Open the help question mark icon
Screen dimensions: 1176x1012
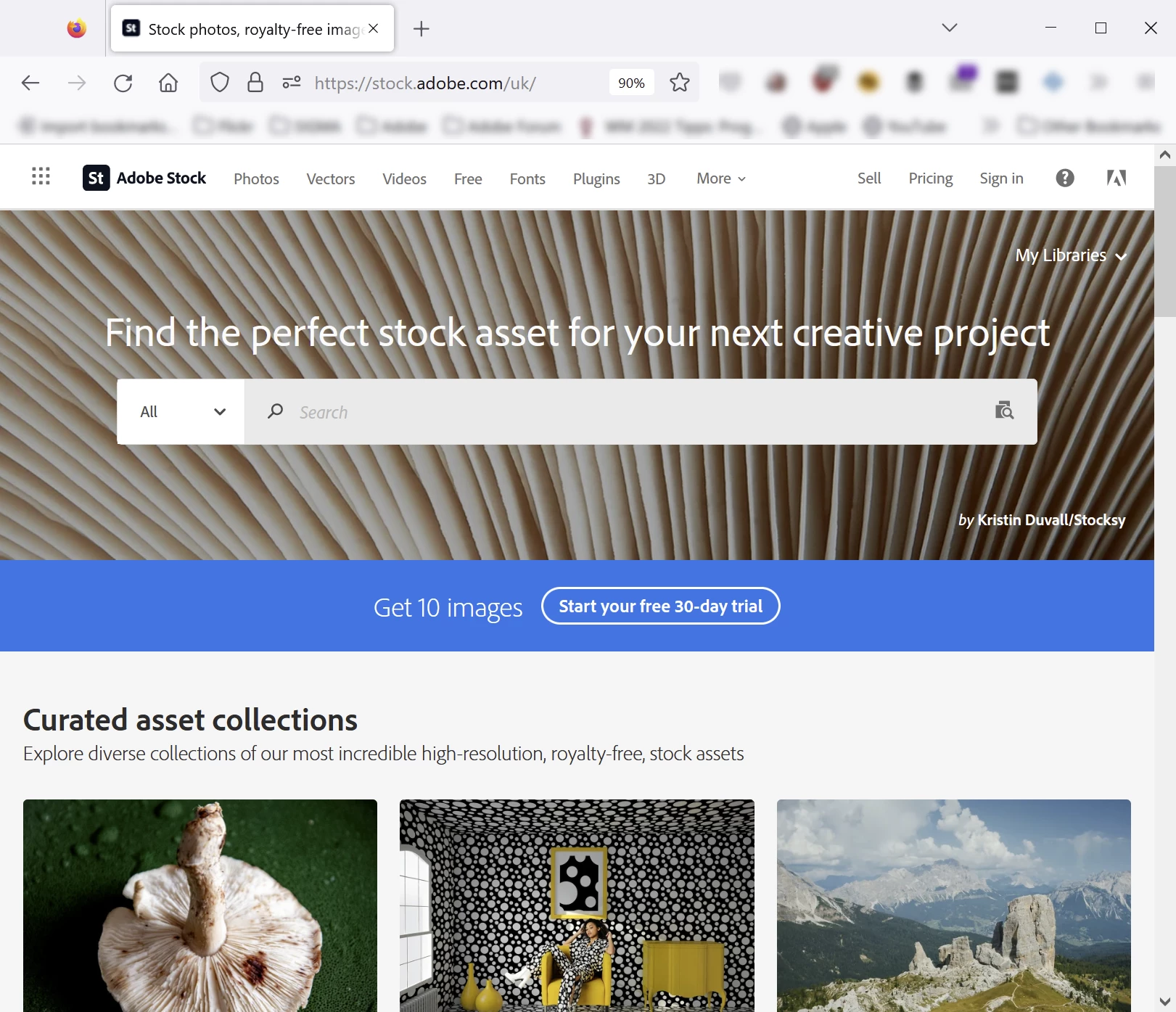tap(1064, 178)
